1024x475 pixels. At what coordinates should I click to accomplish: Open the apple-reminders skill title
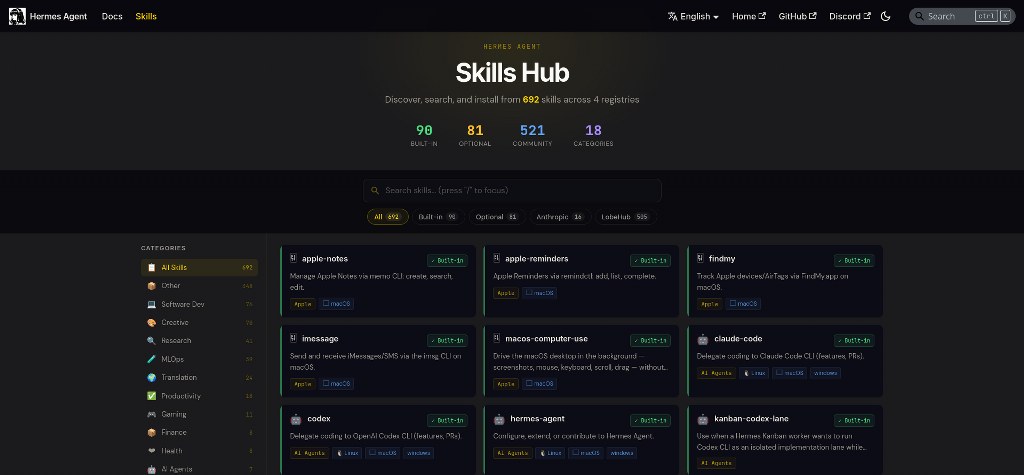537,259
